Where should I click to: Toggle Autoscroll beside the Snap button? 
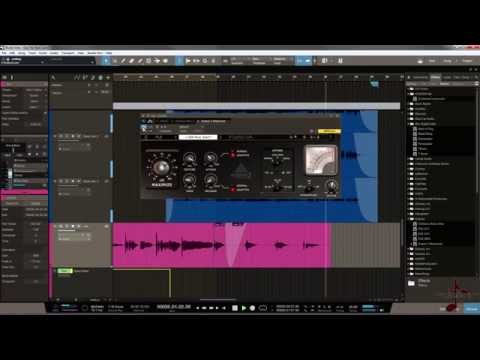tap(307, 61)
